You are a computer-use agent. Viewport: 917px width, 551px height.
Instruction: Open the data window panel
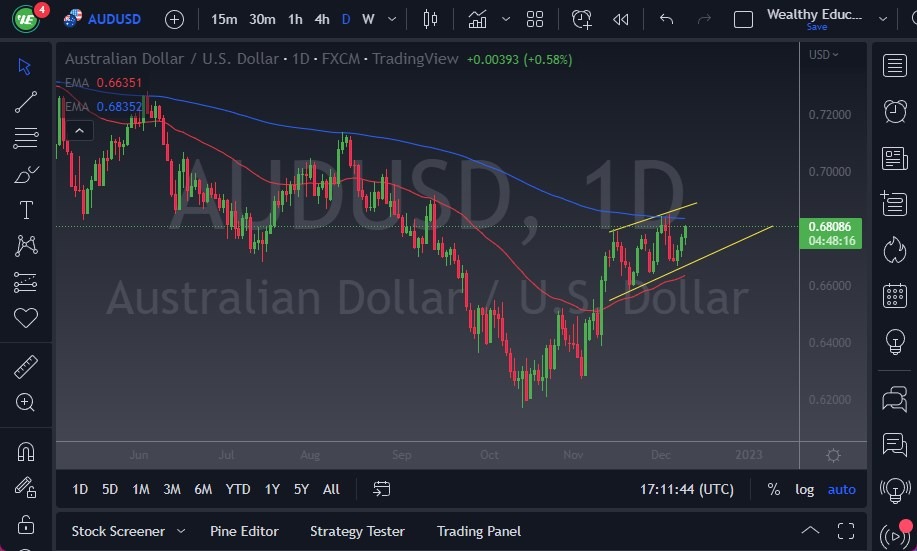[x=894, y=204]
